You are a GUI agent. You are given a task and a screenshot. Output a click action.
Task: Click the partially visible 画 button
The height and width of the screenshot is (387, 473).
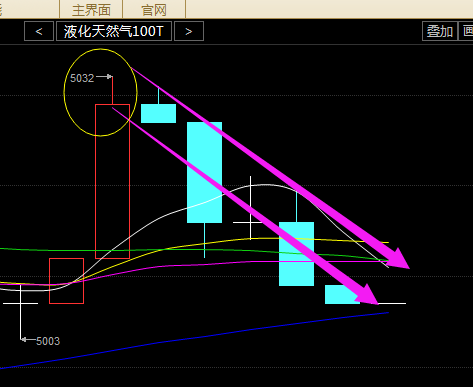(x=466, y=31)
